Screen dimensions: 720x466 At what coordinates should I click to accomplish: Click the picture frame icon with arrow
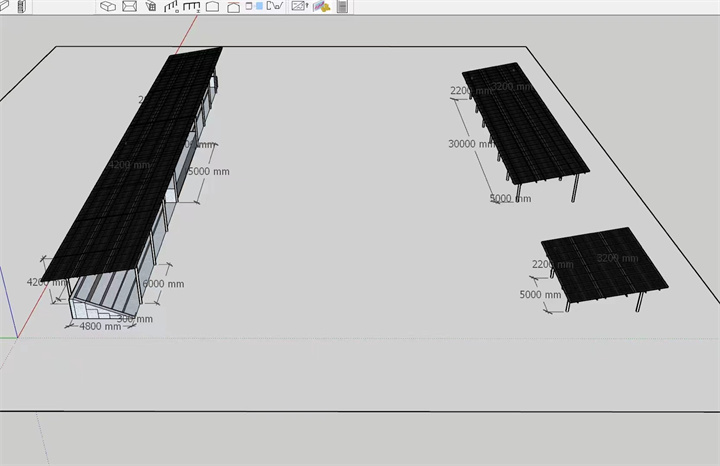[299, 6]
